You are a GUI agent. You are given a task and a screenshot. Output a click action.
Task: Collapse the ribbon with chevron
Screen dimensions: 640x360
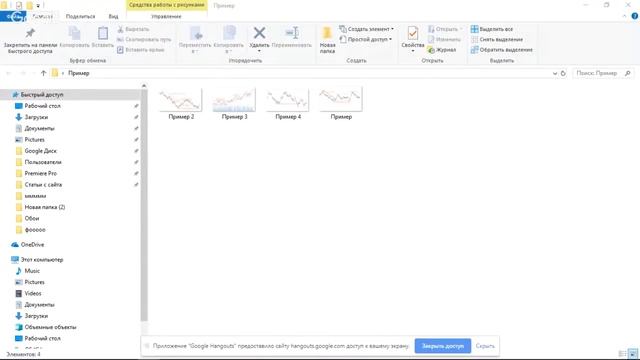(x=624, y=16)
